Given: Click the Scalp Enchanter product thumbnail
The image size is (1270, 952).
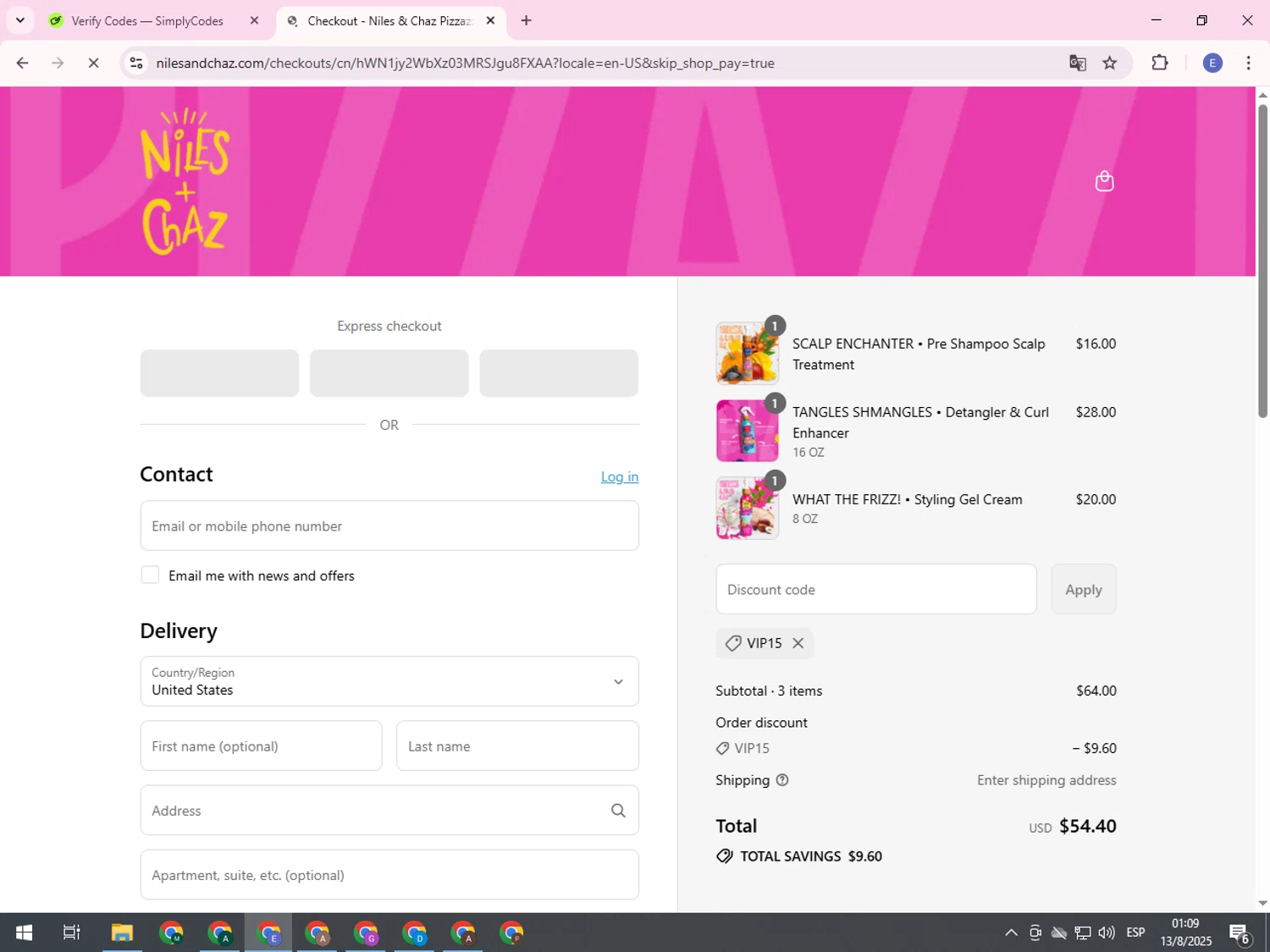Looking at the screenshot, I should point(747,354).
